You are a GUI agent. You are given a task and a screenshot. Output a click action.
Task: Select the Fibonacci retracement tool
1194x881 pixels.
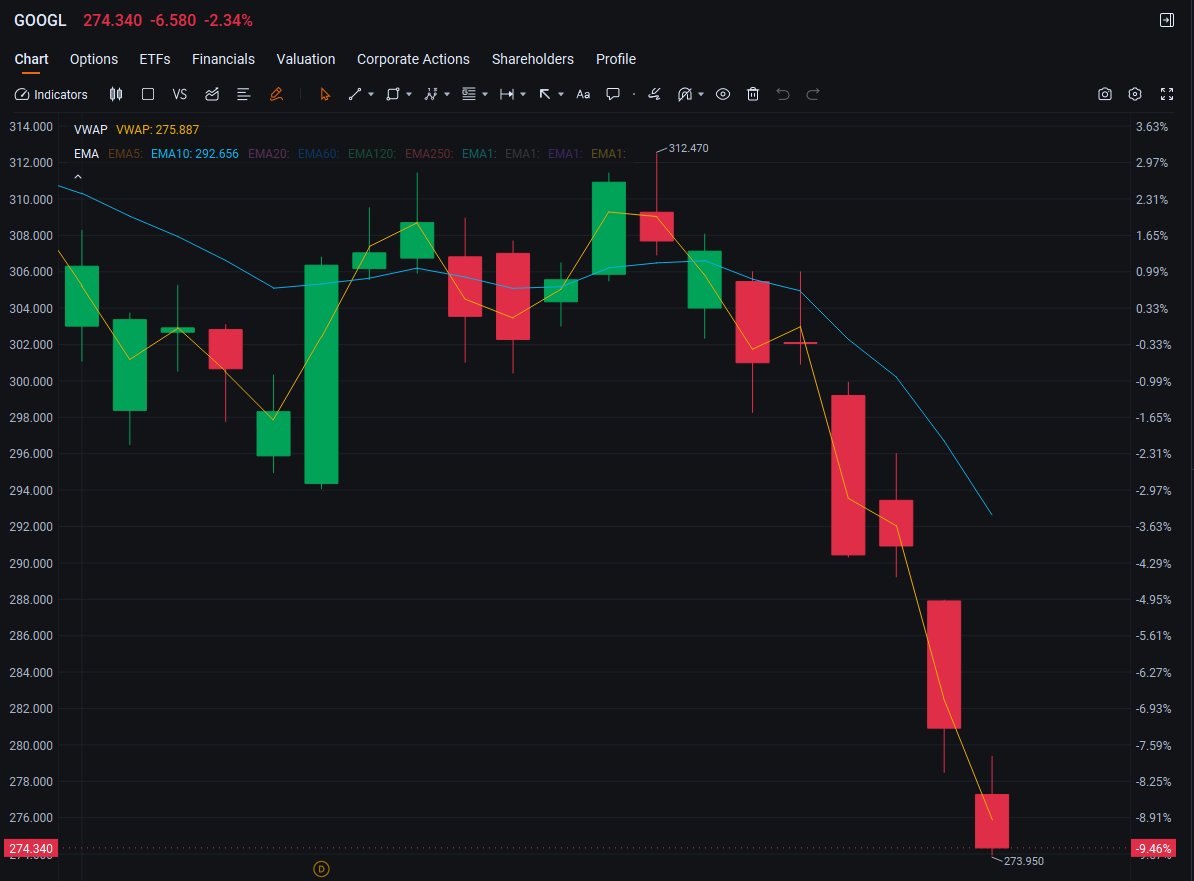(468, 94)
